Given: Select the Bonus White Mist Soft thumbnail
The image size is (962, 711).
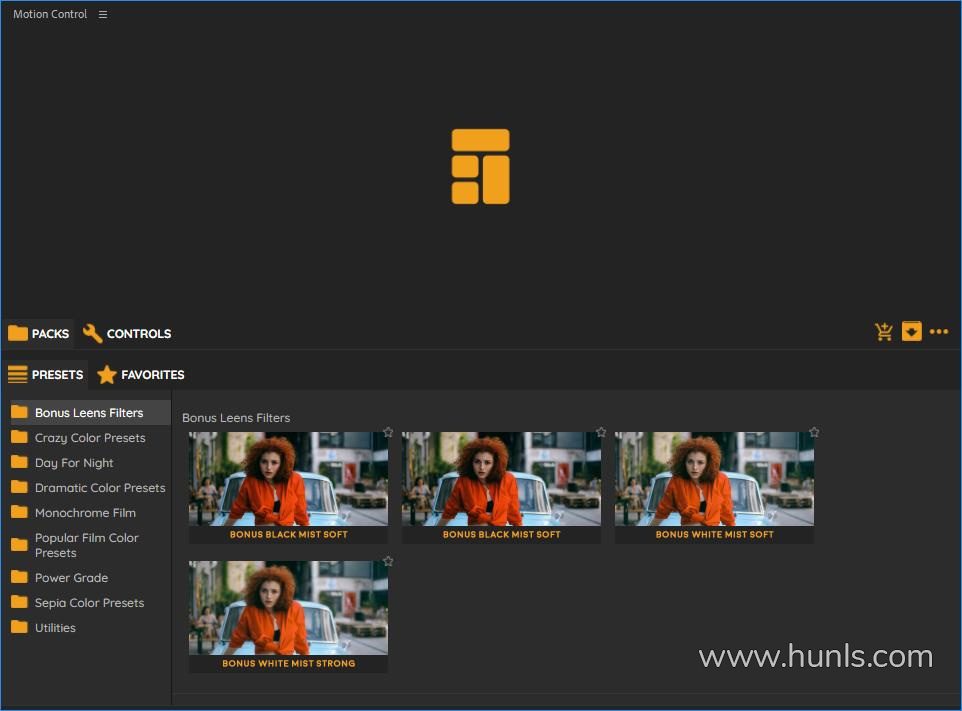Looking at the screenshot, I should coord(714,479).
